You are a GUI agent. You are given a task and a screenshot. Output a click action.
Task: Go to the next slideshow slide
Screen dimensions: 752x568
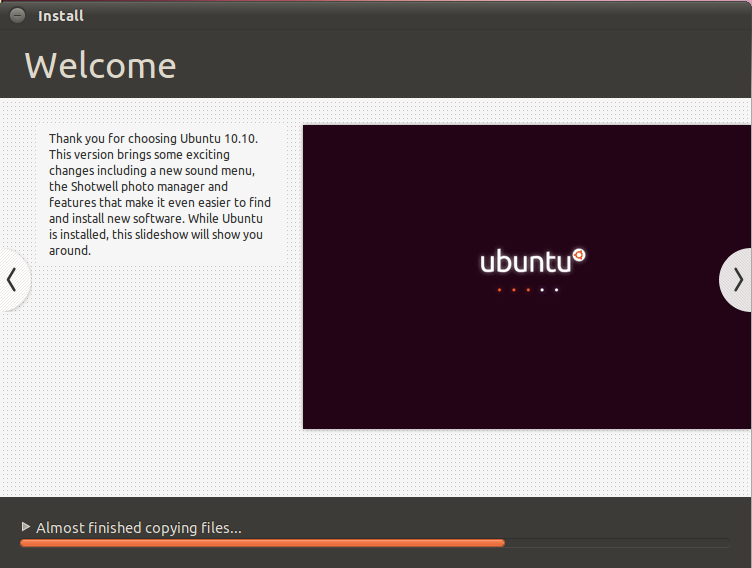coord(736,280)
